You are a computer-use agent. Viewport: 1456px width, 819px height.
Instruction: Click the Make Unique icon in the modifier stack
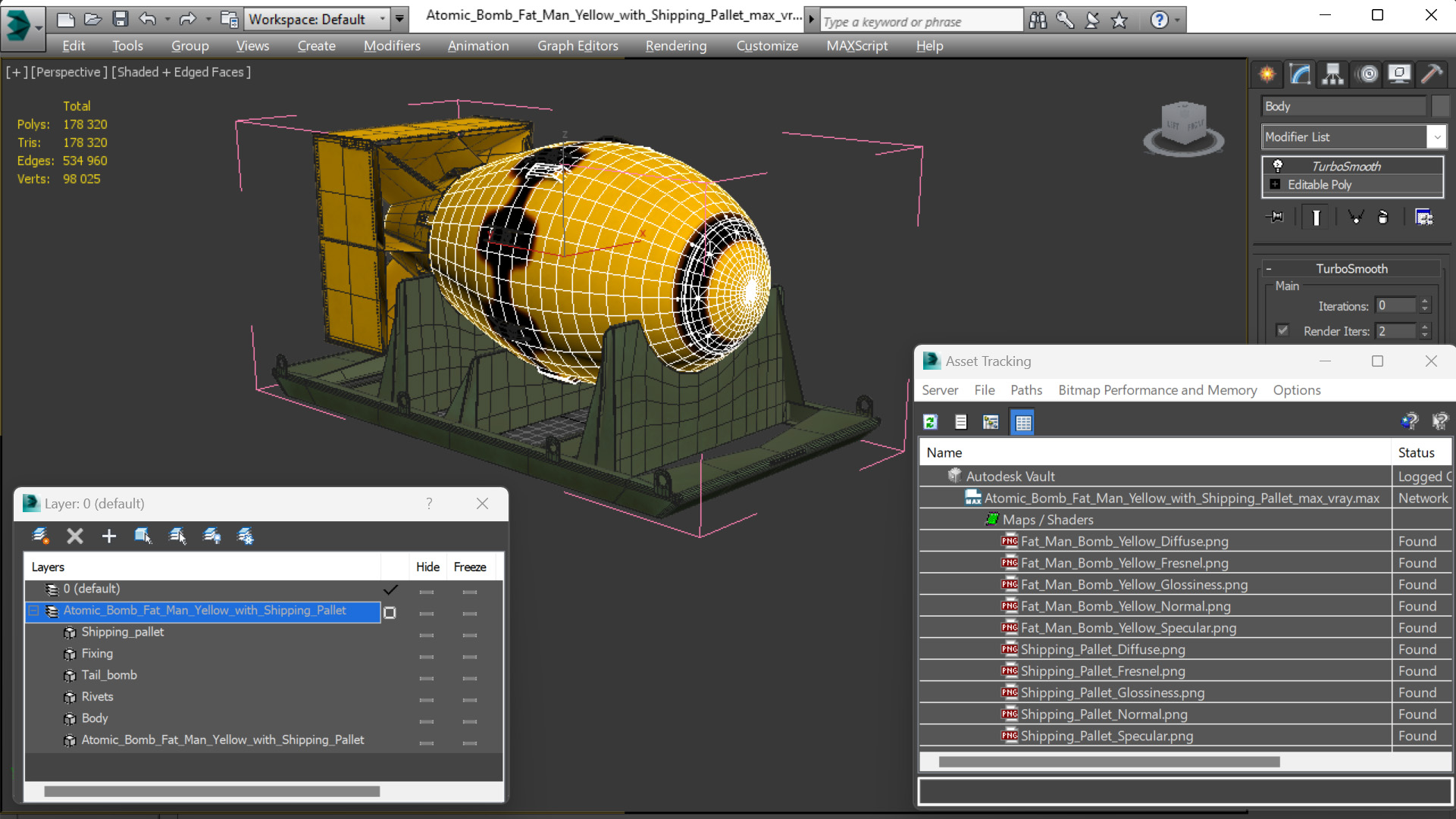point(1355,217)
